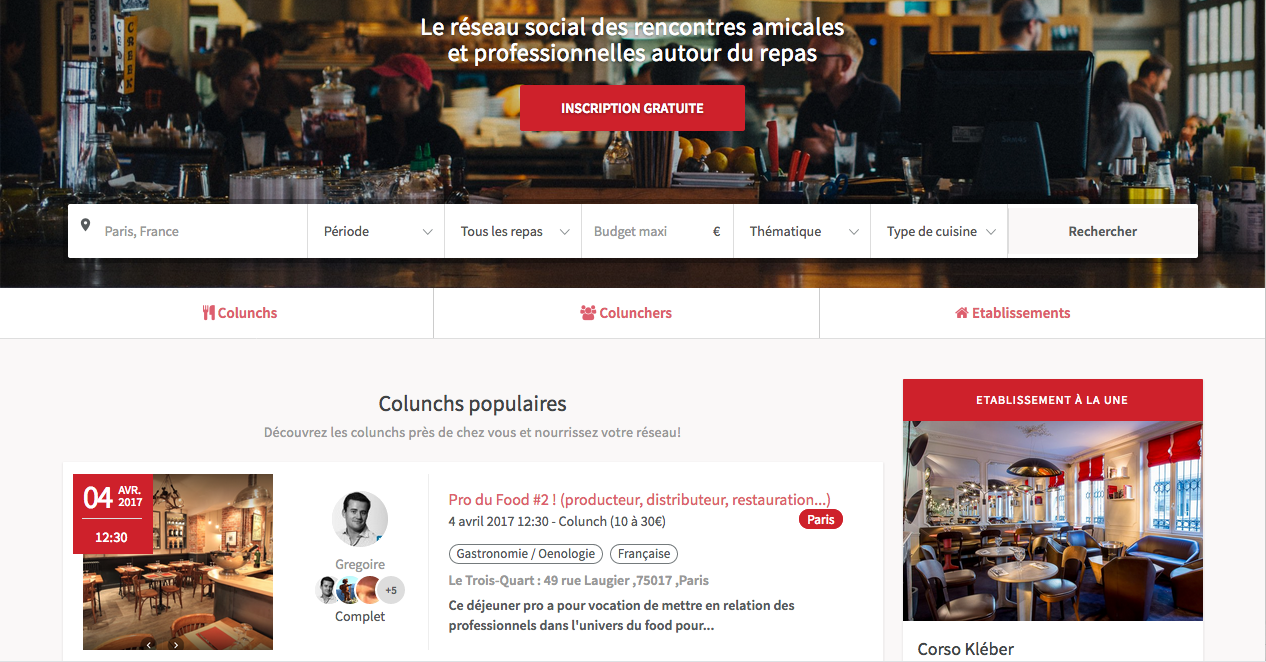The width and height of the screenshot is (1266, 662).
Task: Expand the Type de cuisine dropdown
Action: click(939, 231)
